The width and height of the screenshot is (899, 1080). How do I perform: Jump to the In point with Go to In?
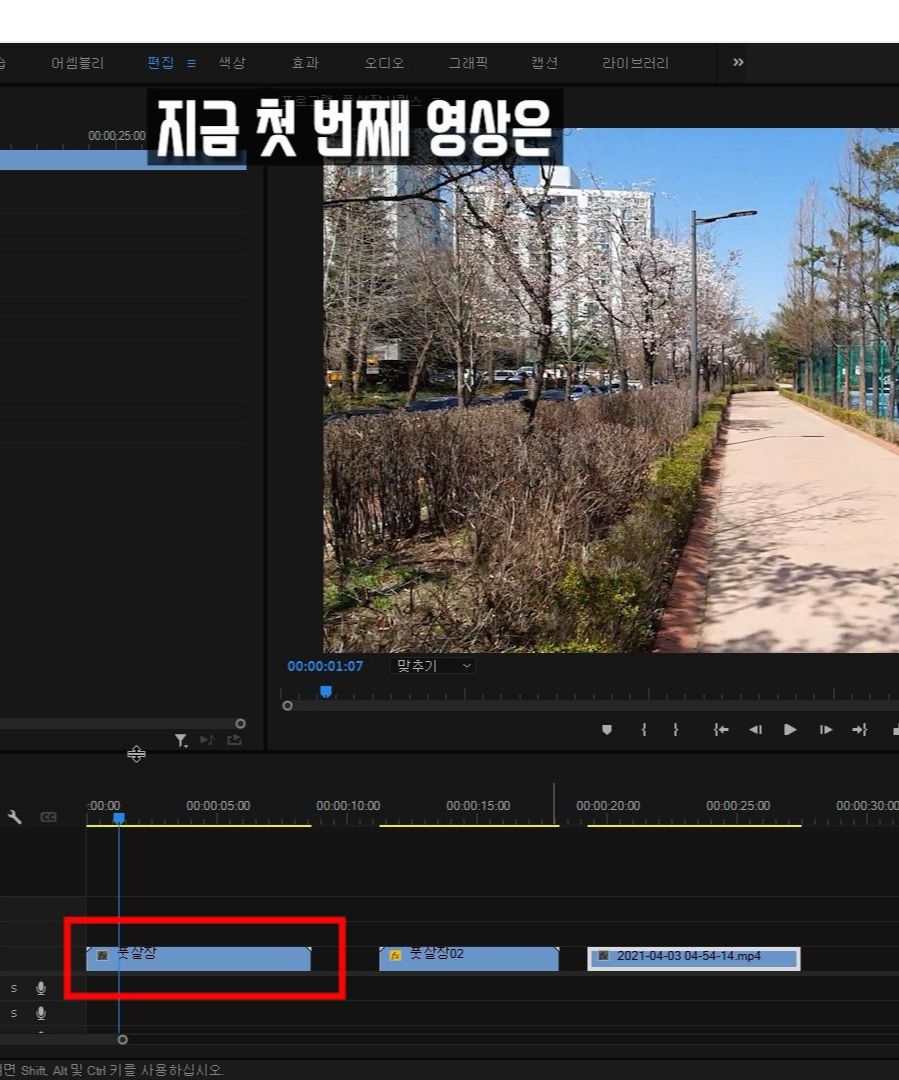(x=721, y=729)
